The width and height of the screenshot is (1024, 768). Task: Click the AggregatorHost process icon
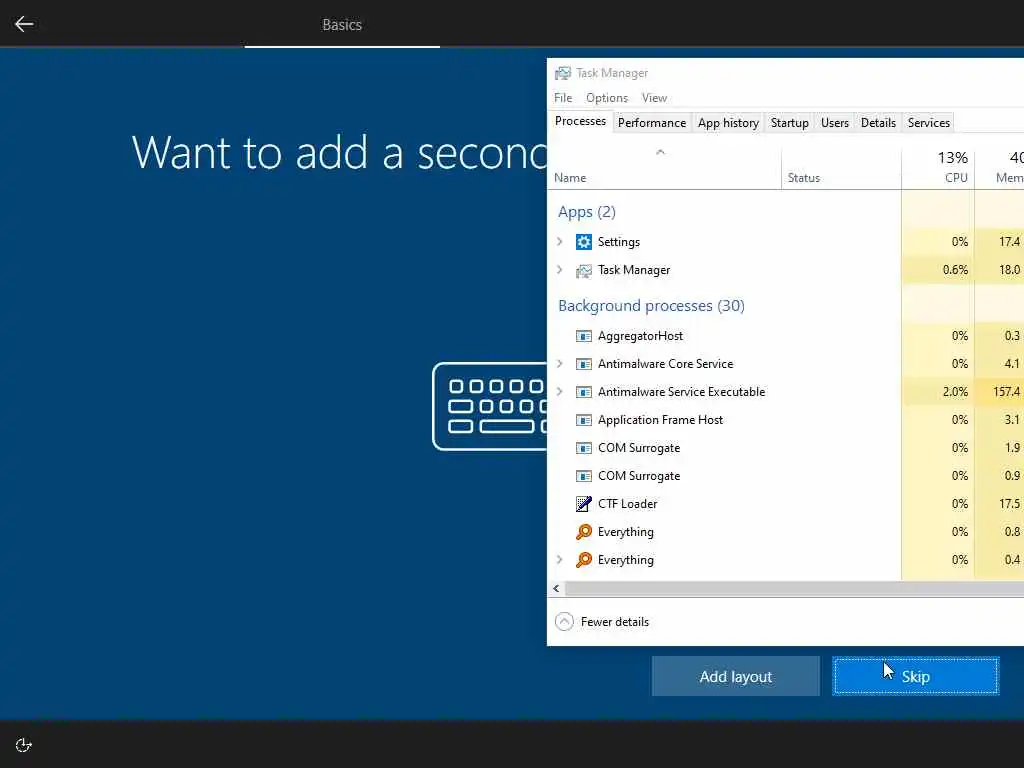point(583,336)
